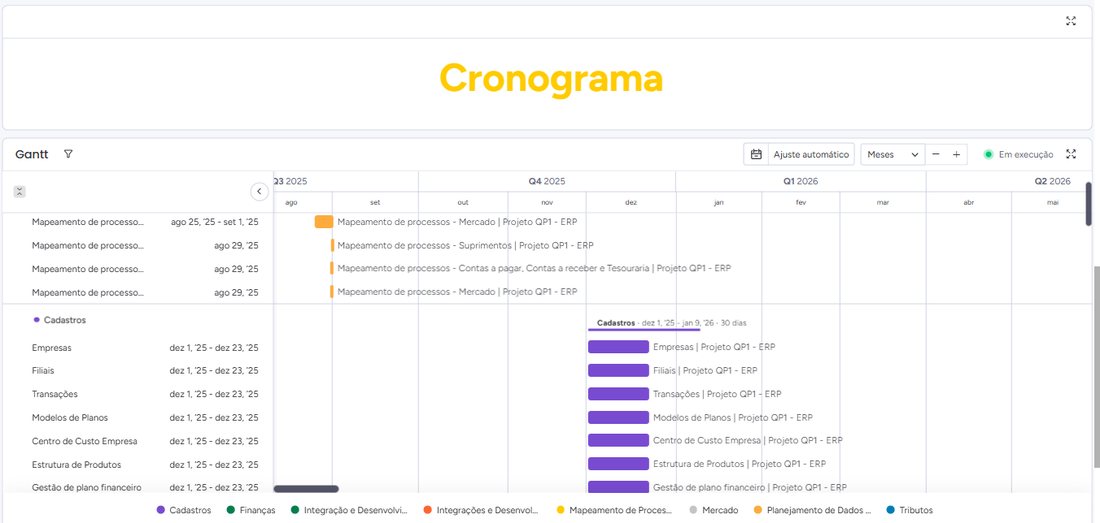Toggle Mercado legend item
Screen dimensions: 1100x523
pos(714,510)
